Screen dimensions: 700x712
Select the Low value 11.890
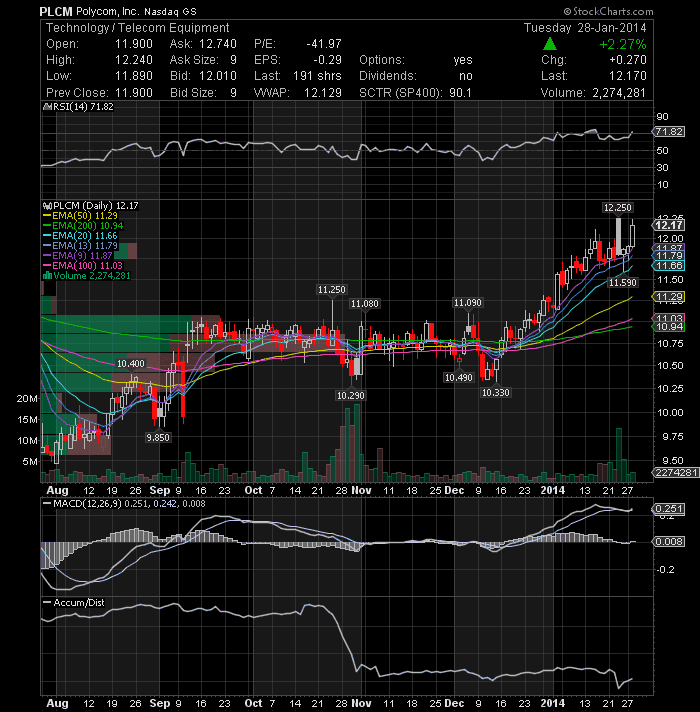pyautogui.click(x=133, y=76)
